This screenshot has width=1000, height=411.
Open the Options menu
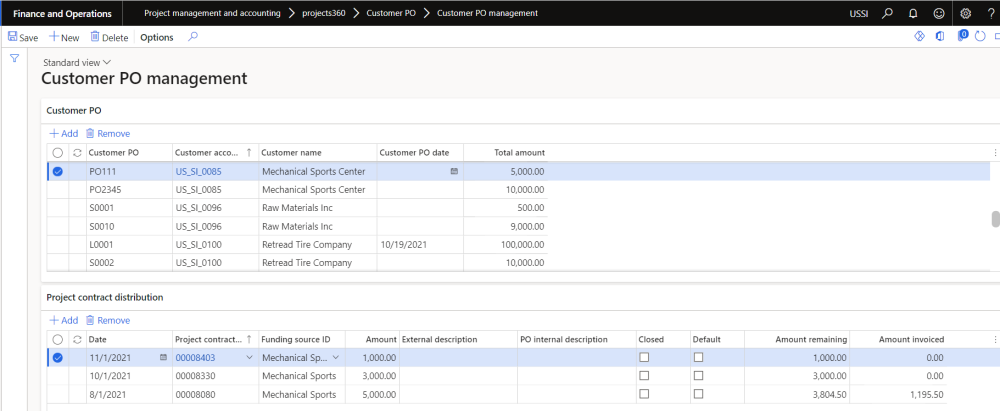[x=156, y=37]
